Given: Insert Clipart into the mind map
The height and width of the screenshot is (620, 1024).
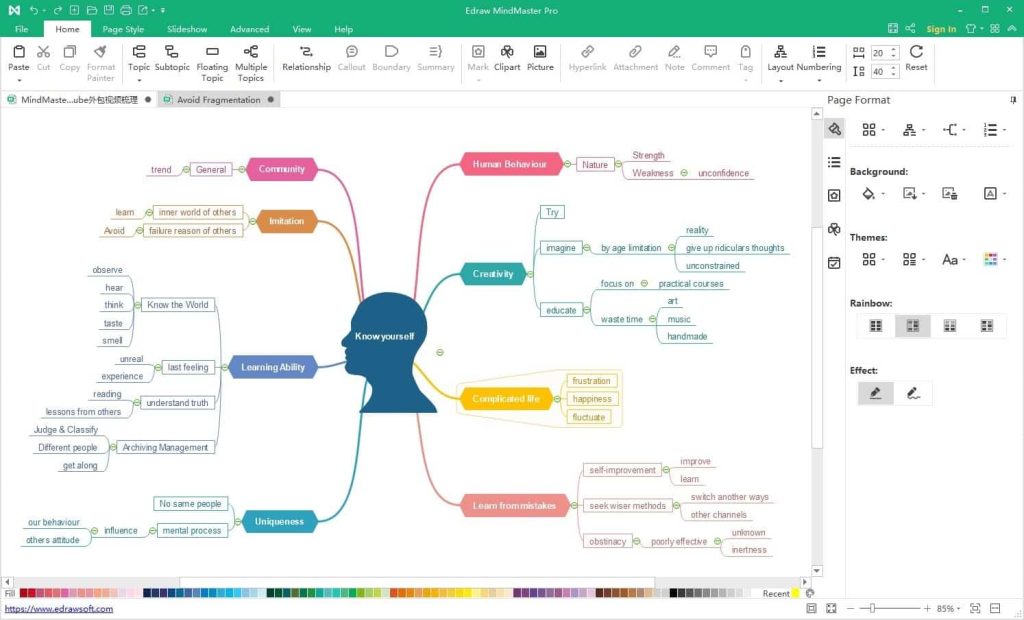Looking at the screenshot, I should 507,57.
